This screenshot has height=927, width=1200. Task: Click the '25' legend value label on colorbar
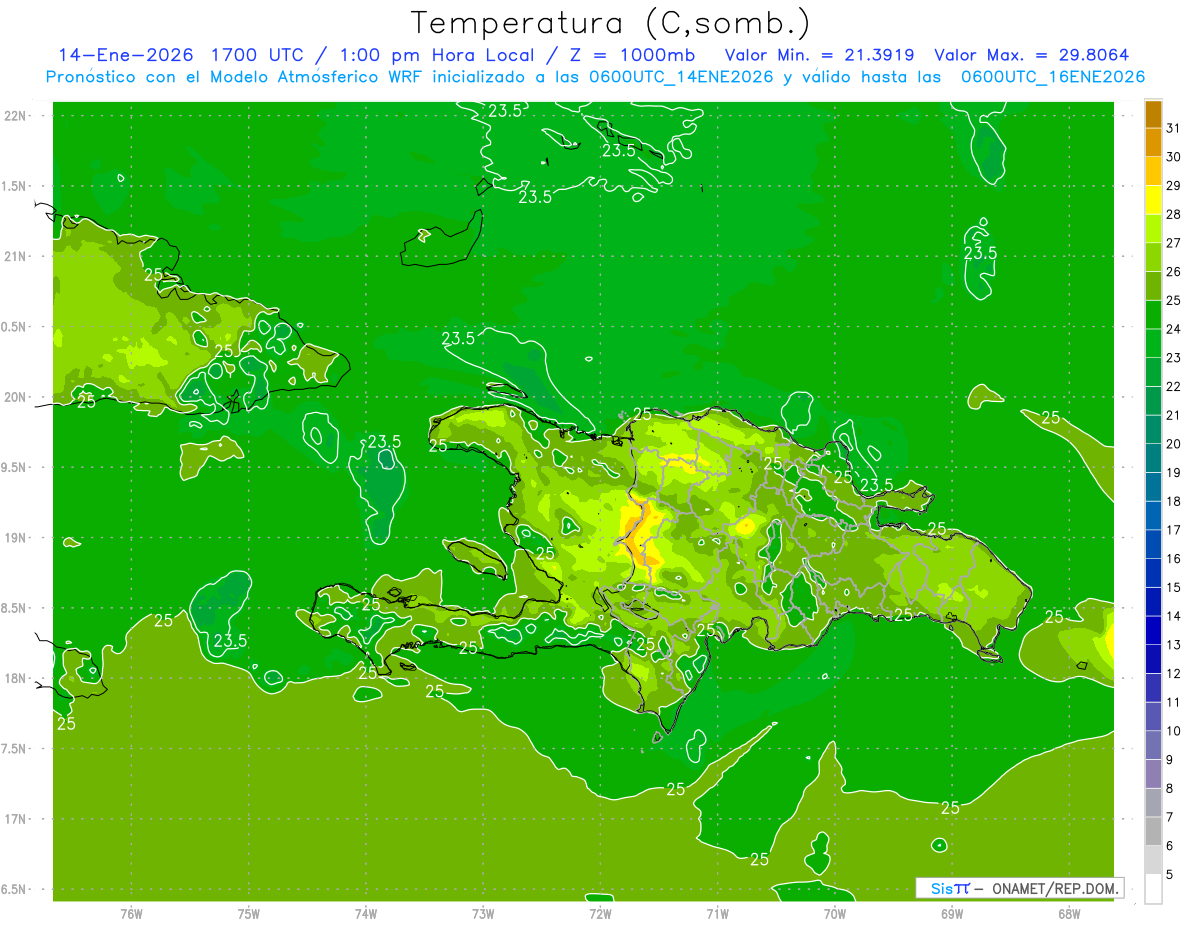point(1173,300)
